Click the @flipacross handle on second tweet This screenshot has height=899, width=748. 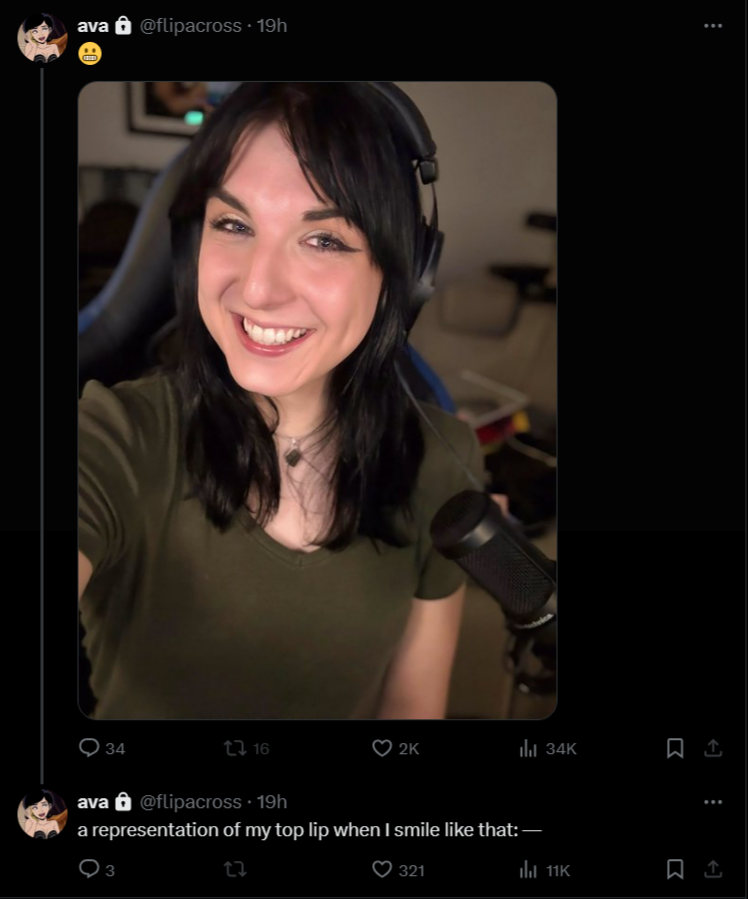(x=191, y=802)
